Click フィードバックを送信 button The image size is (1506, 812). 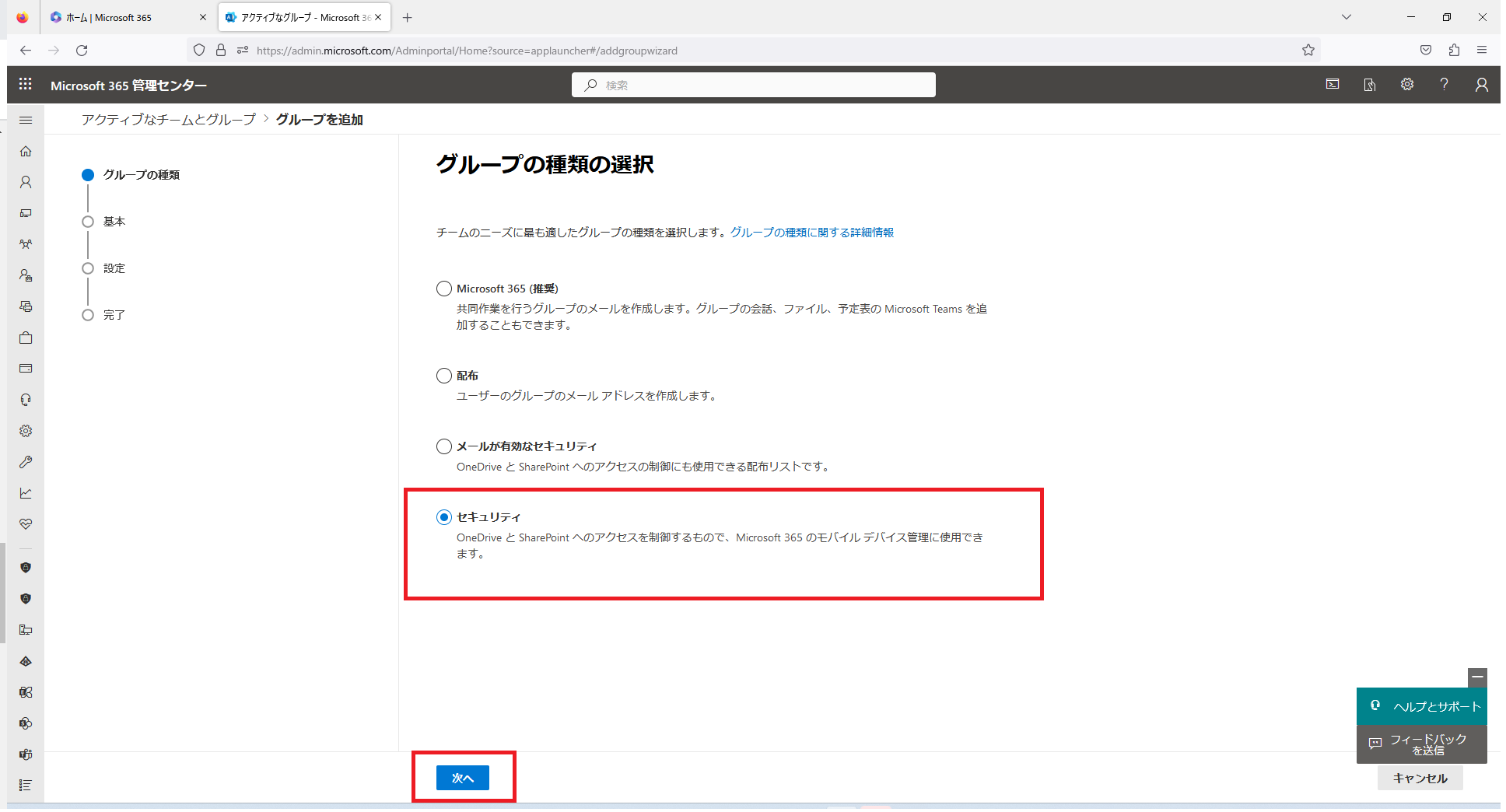1422,744
